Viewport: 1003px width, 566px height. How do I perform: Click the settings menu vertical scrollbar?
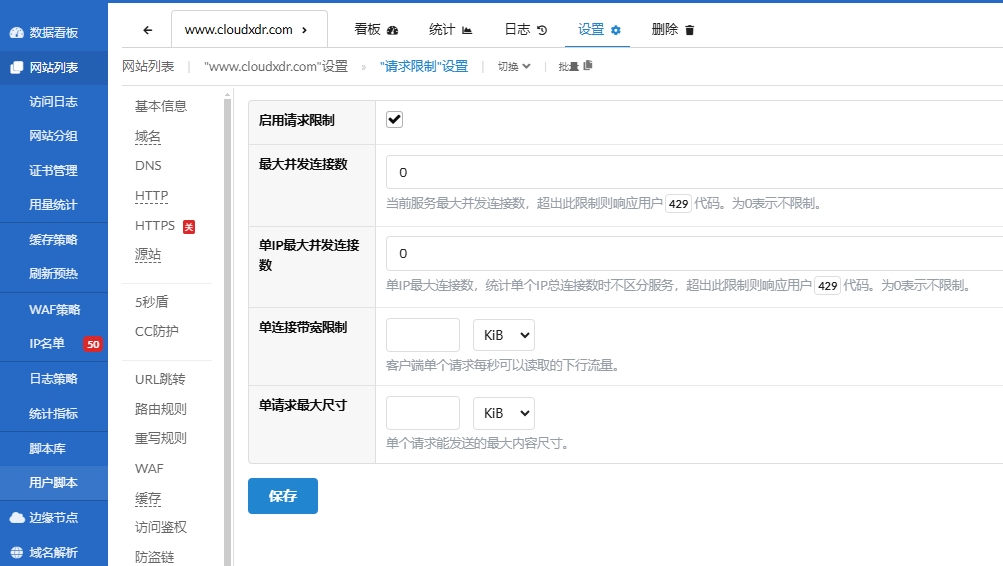[x=227, y=330]
